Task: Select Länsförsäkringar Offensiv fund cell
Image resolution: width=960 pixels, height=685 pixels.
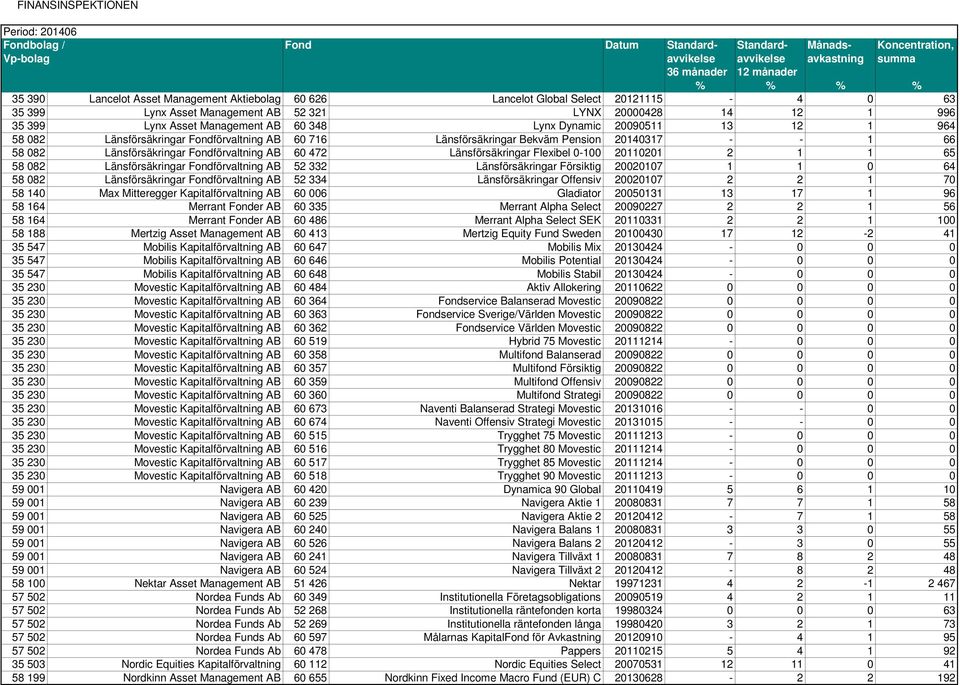Action: click(465, 180)
